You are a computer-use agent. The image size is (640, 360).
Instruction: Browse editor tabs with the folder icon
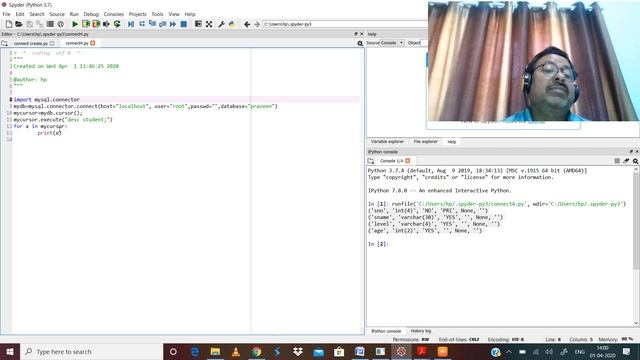pos(4,43)
